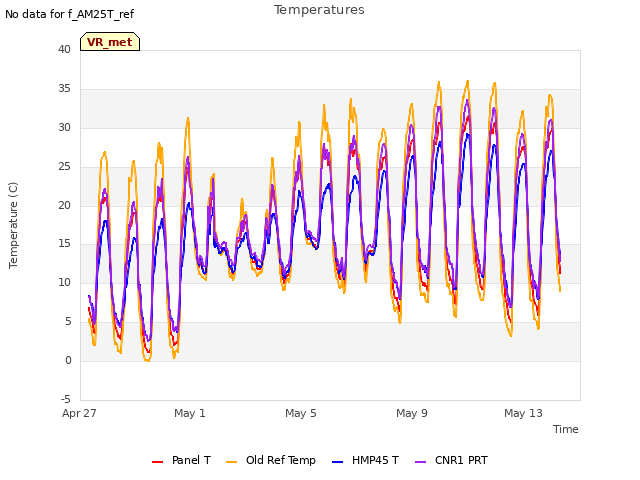The height and width of the screenshot is (480, 640).
Task: Click the purple CNR1 PRT legend swatch
Action: click(420, 462)
